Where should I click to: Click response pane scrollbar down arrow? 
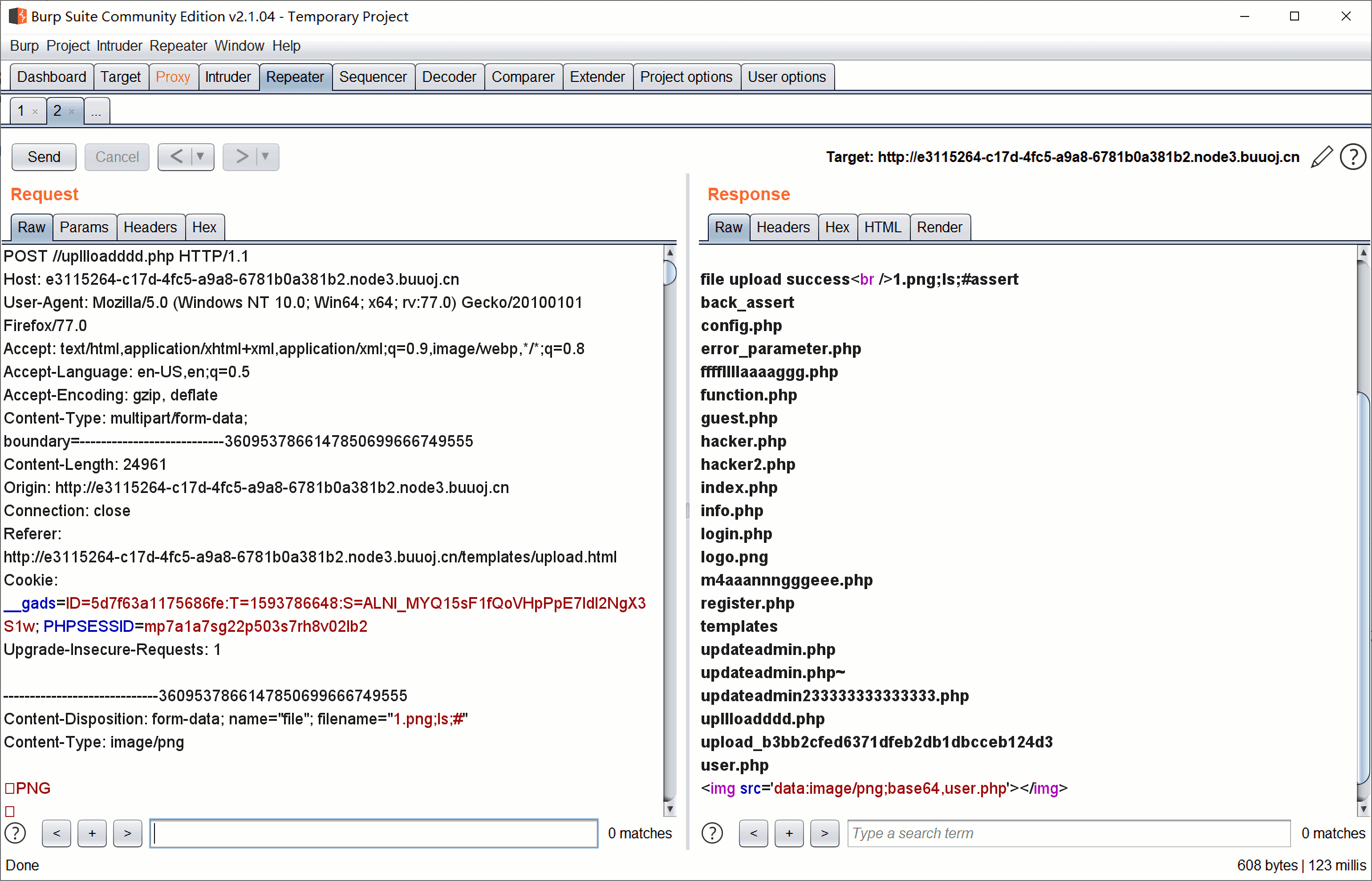pyautogui.click(x=1364, y=809)
